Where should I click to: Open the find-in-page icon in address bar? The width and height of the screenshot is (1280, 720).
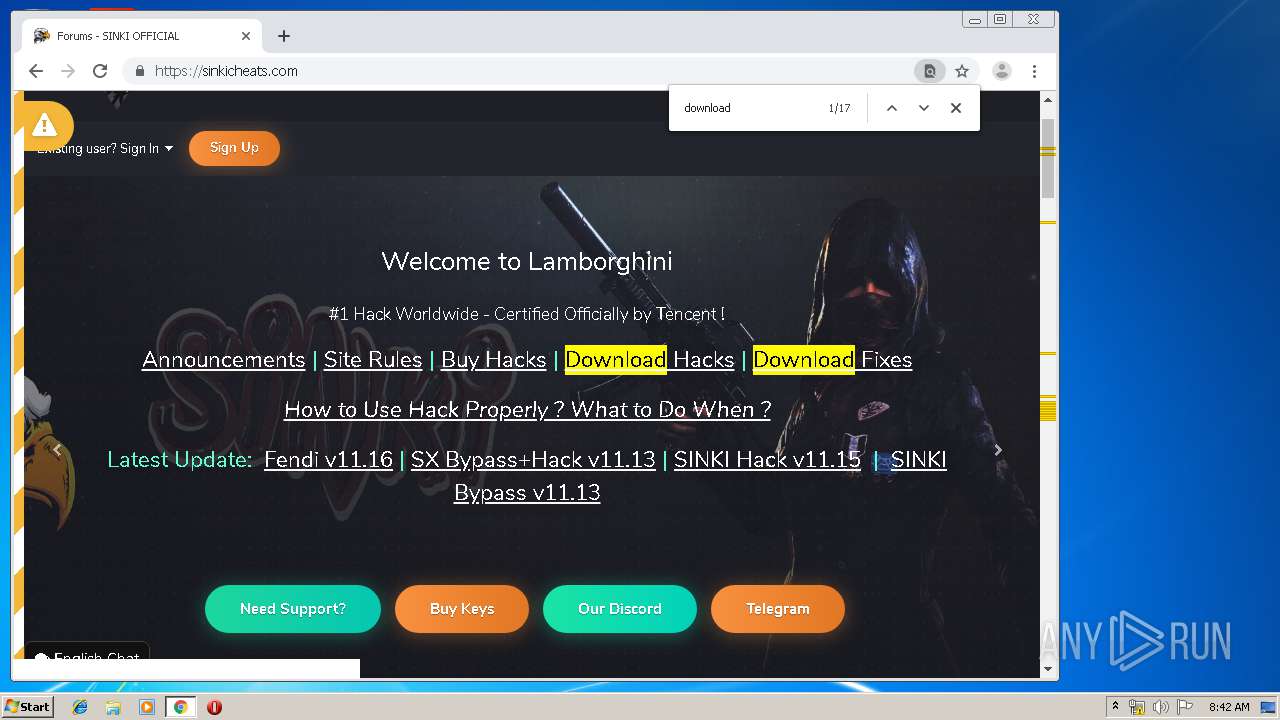(930, 71)
